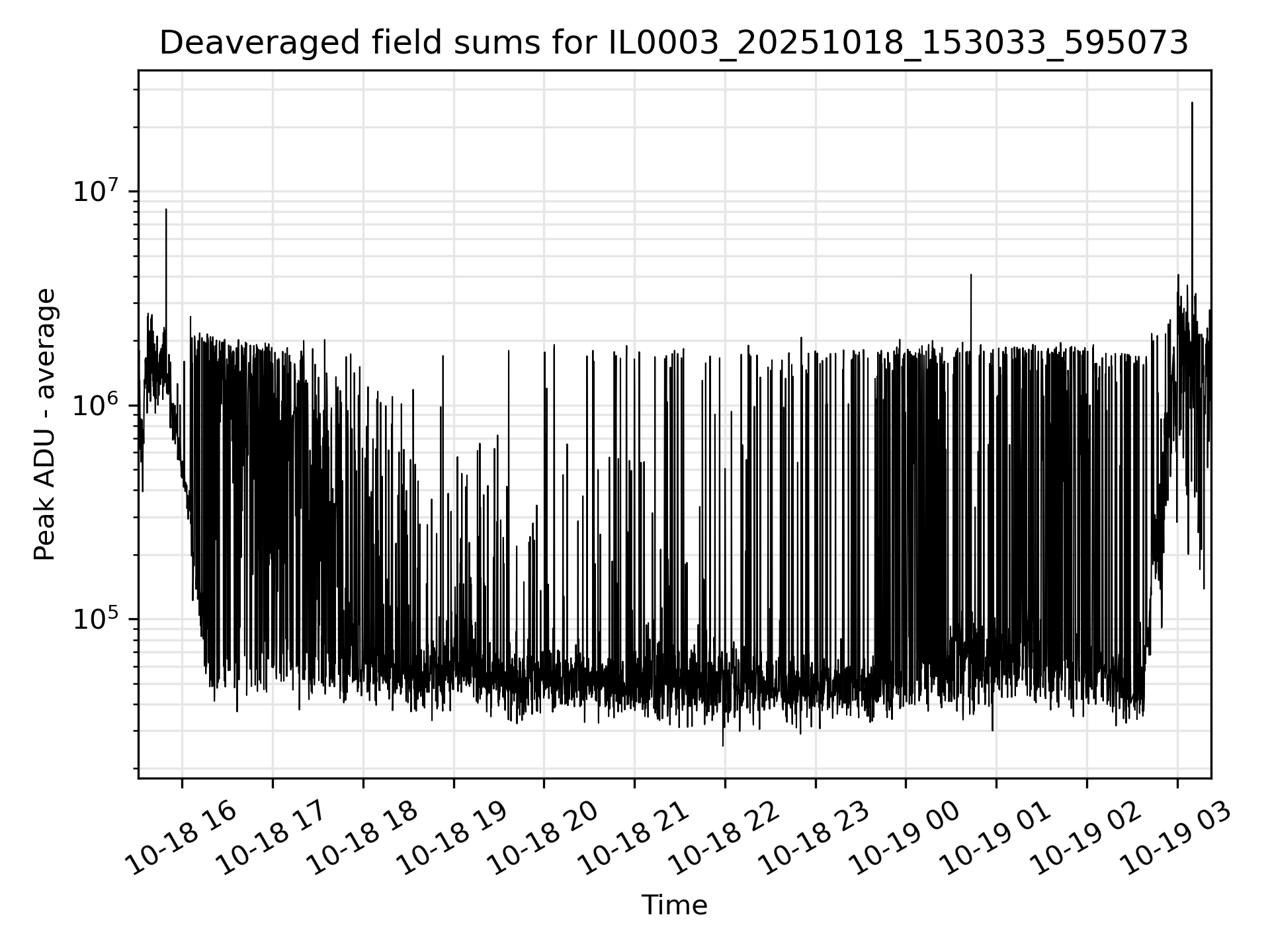Click the '10-19 02' x-axis tick label

pyautogui.click(x=1086, y=838)
